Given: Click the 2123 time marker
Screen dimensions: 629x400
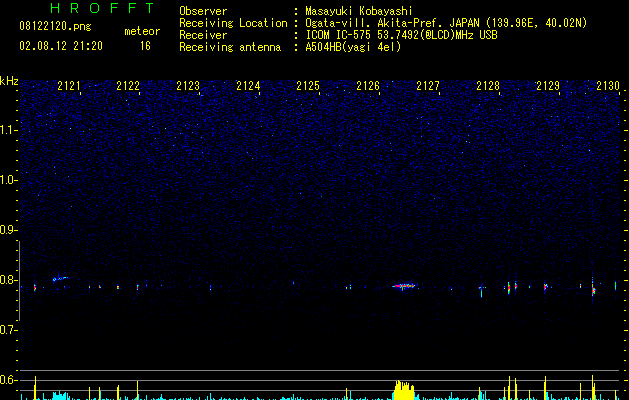Looking at the screenshot, I should (188, 86).
